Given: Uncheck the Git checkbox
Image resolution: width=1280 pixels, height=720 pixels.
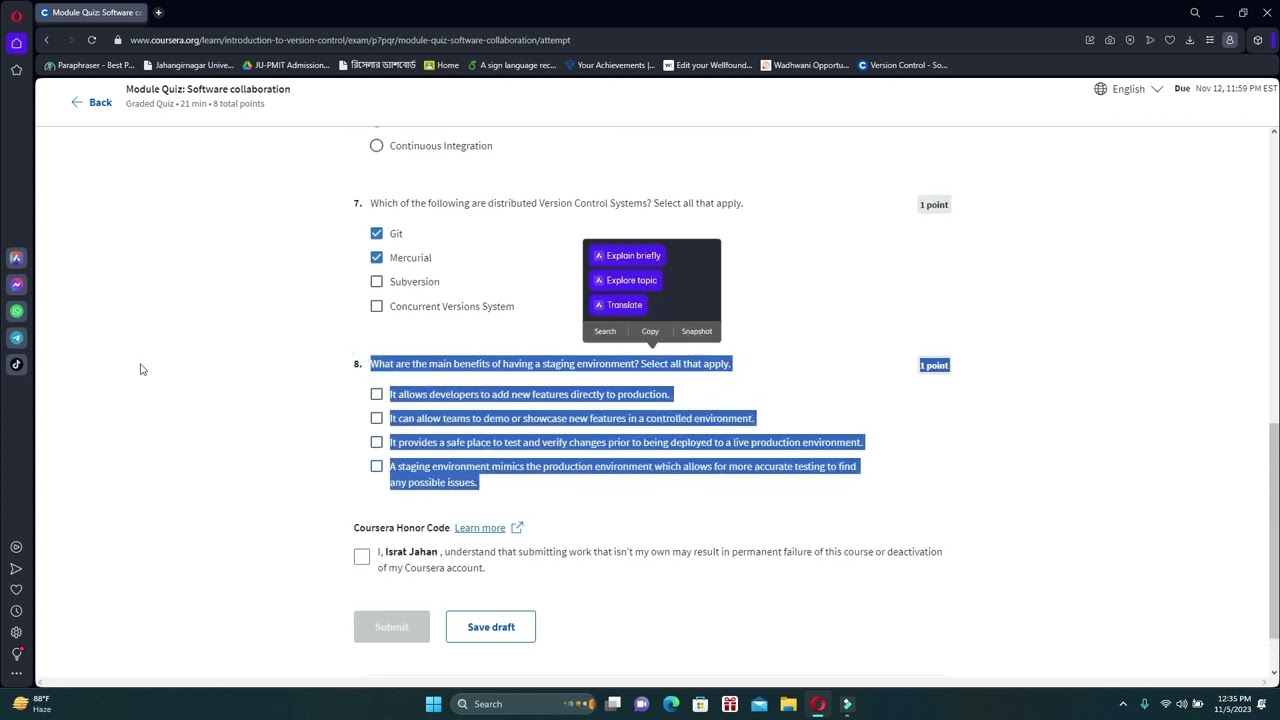Looking at the screenshot, I should click(x=376, y=233).
